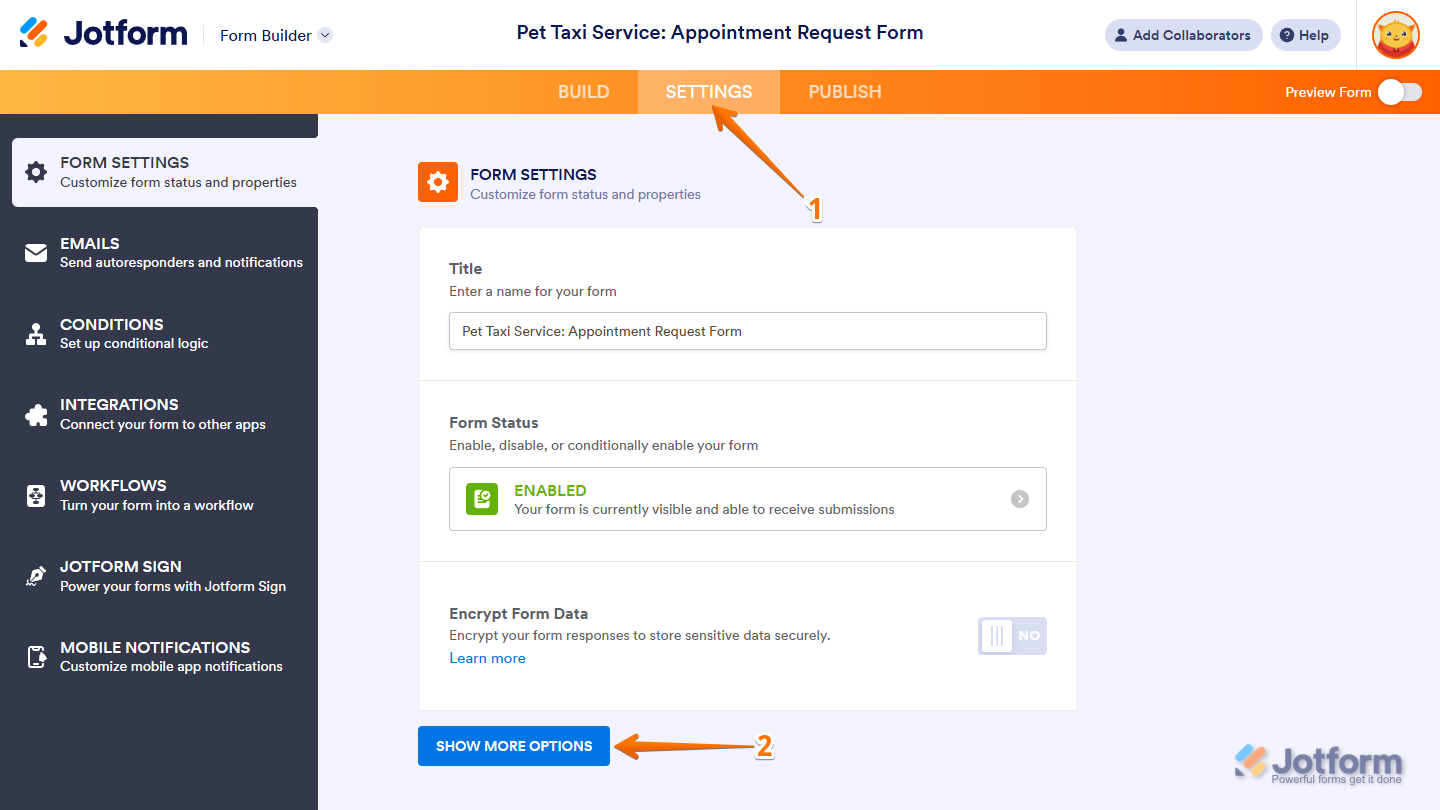Click the form Title input field
The image size is (1440, 810).
pyautogui.click(x=747, y=331)
